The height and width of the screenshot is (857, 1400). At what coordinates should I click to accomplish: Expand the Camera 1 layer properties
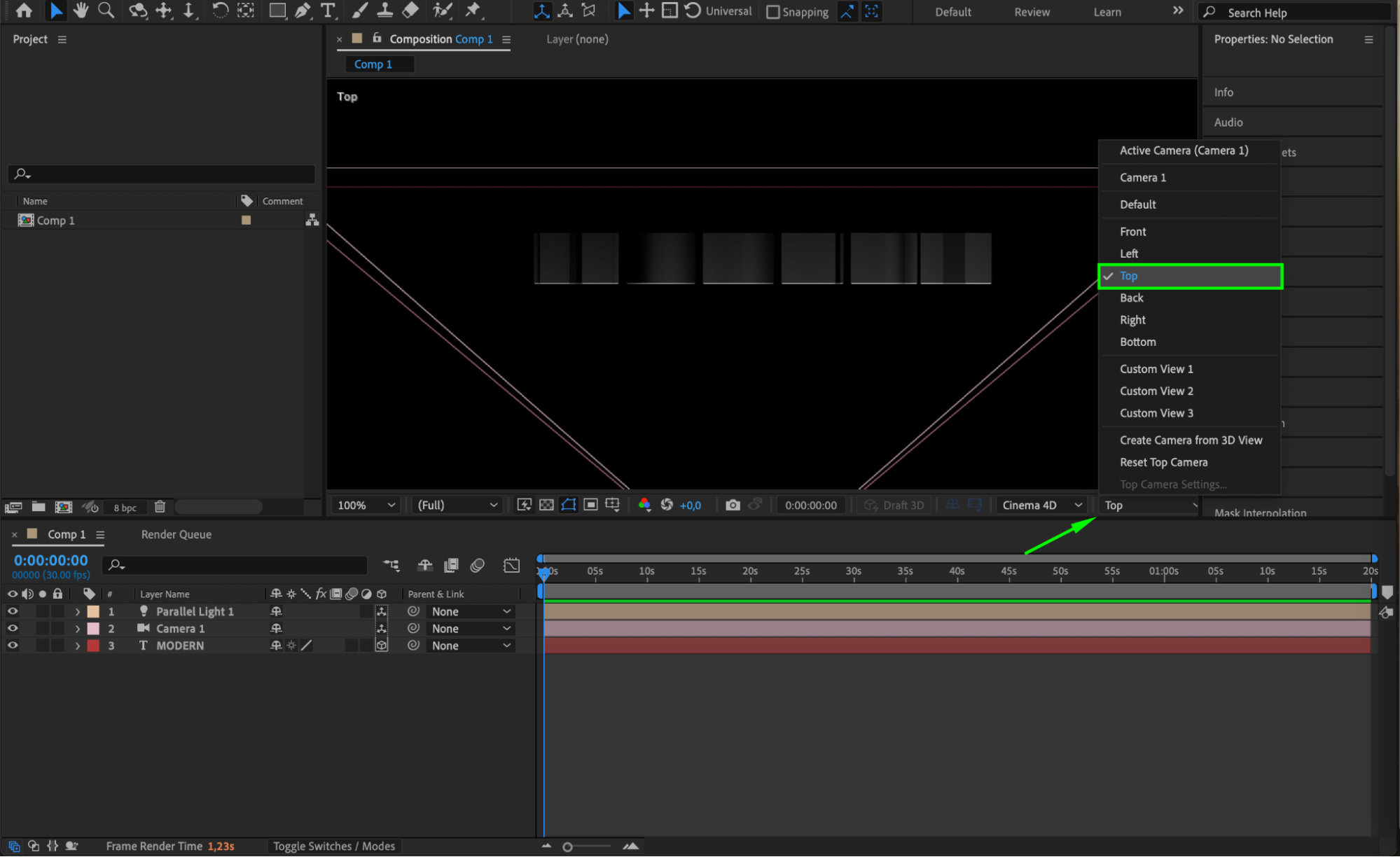pyautogui.click(x=78, y=629)
